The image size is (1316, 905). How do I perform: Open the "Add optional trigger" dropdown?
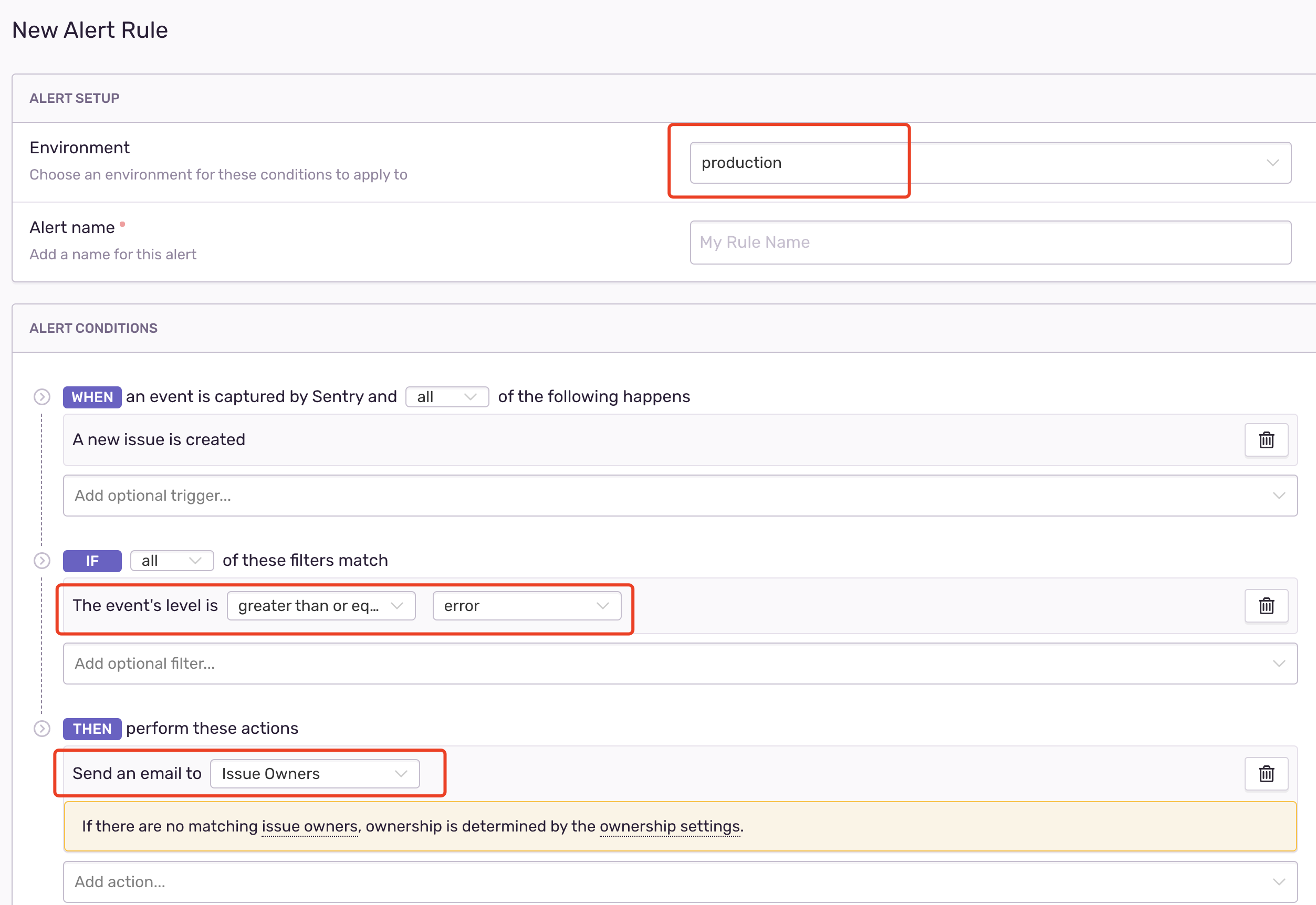[680, 495]
